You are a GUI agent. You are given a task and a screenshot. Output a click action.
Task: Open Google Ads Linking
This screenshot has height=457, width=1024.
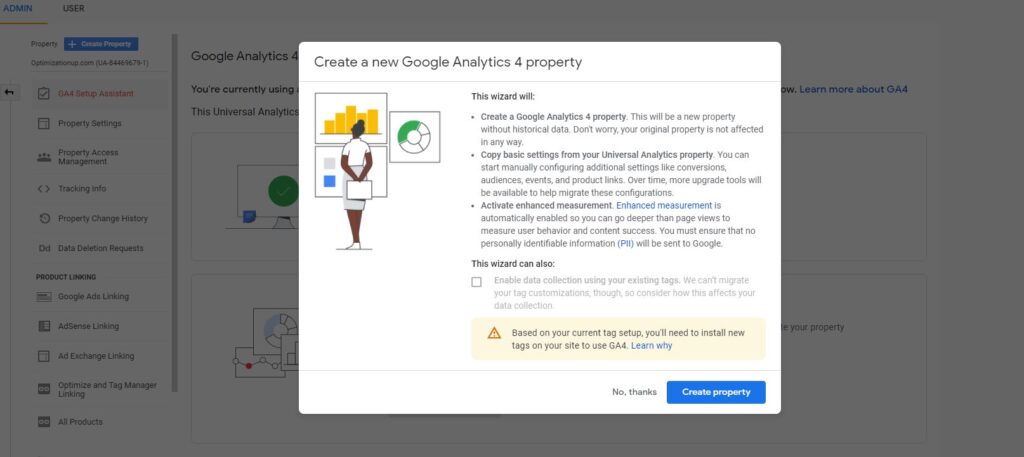point(93,296)
